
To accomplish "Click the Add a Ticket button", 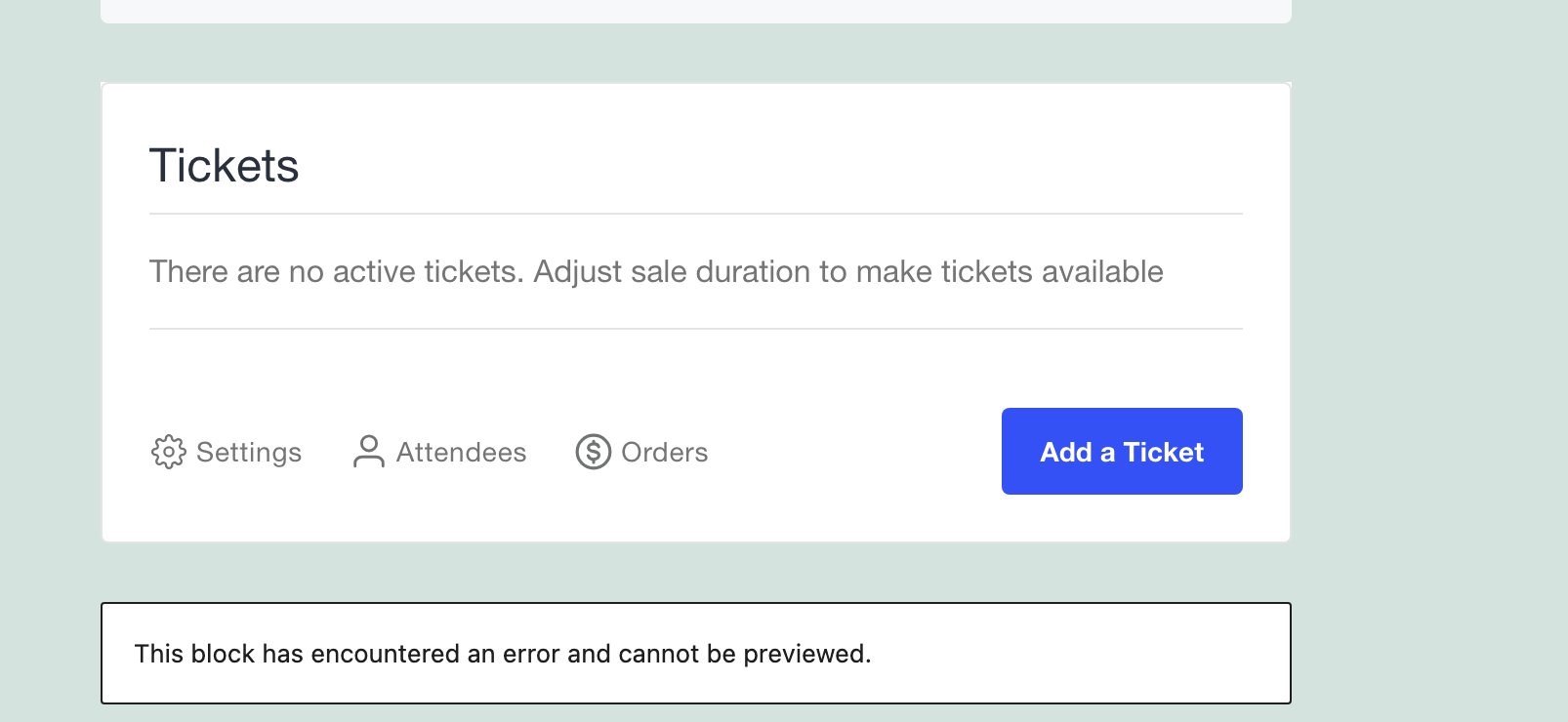I will point(1122,451).
